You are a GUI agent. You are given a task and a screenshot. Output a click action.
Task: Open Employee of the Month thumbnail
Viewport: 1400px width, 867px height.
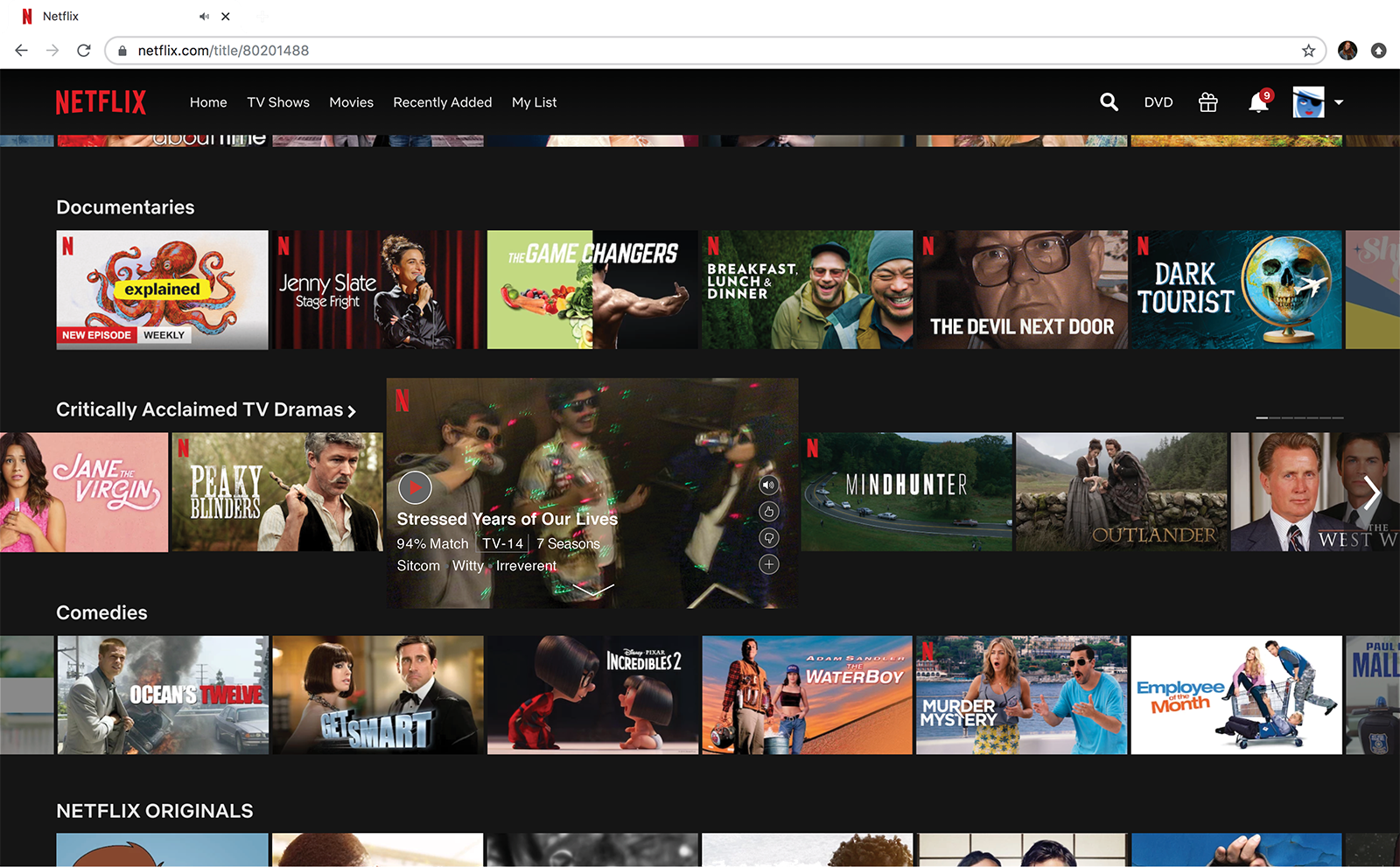click(x=1236, y=696)
